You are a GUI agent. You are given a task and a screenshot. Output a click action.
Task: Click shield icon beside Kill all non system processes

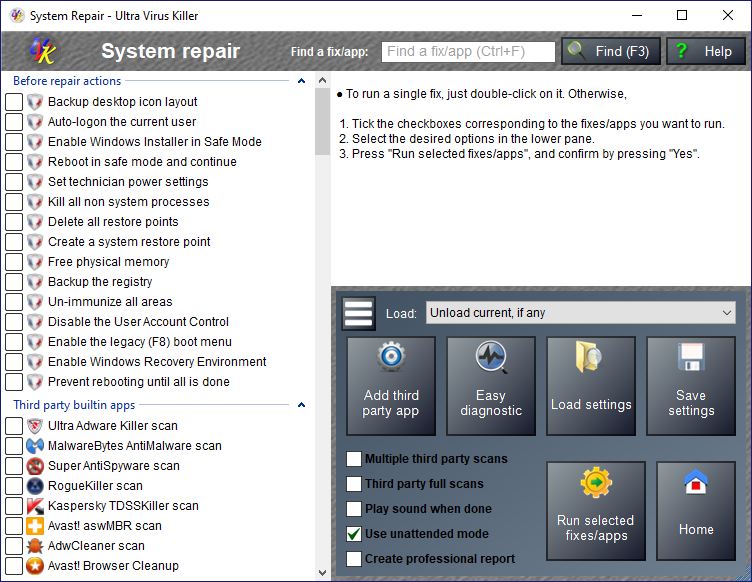pyautogui.click(x=35, y=202)
